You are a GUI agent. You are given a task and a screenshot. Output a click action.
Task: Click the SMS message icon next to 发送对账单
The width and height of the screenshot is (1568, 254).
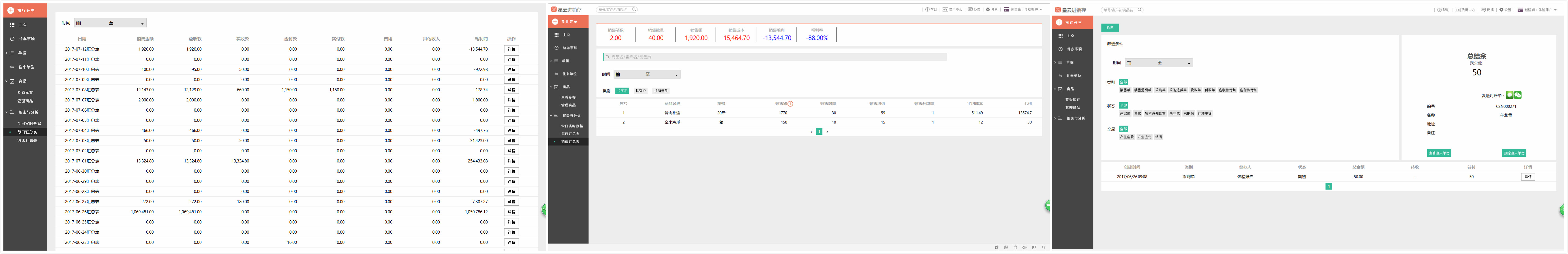pyautogui.click(x=1510, y=95)
